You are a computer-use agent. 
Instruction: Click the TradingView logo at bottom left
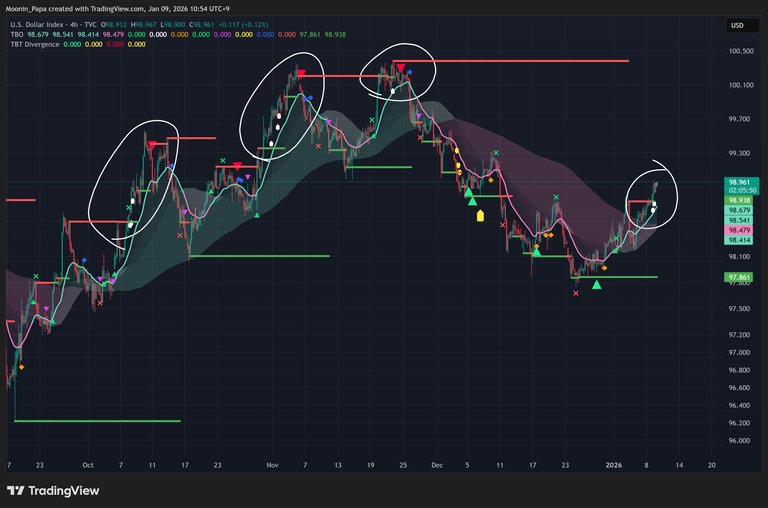pyautogui.click(x=53, y=490)
